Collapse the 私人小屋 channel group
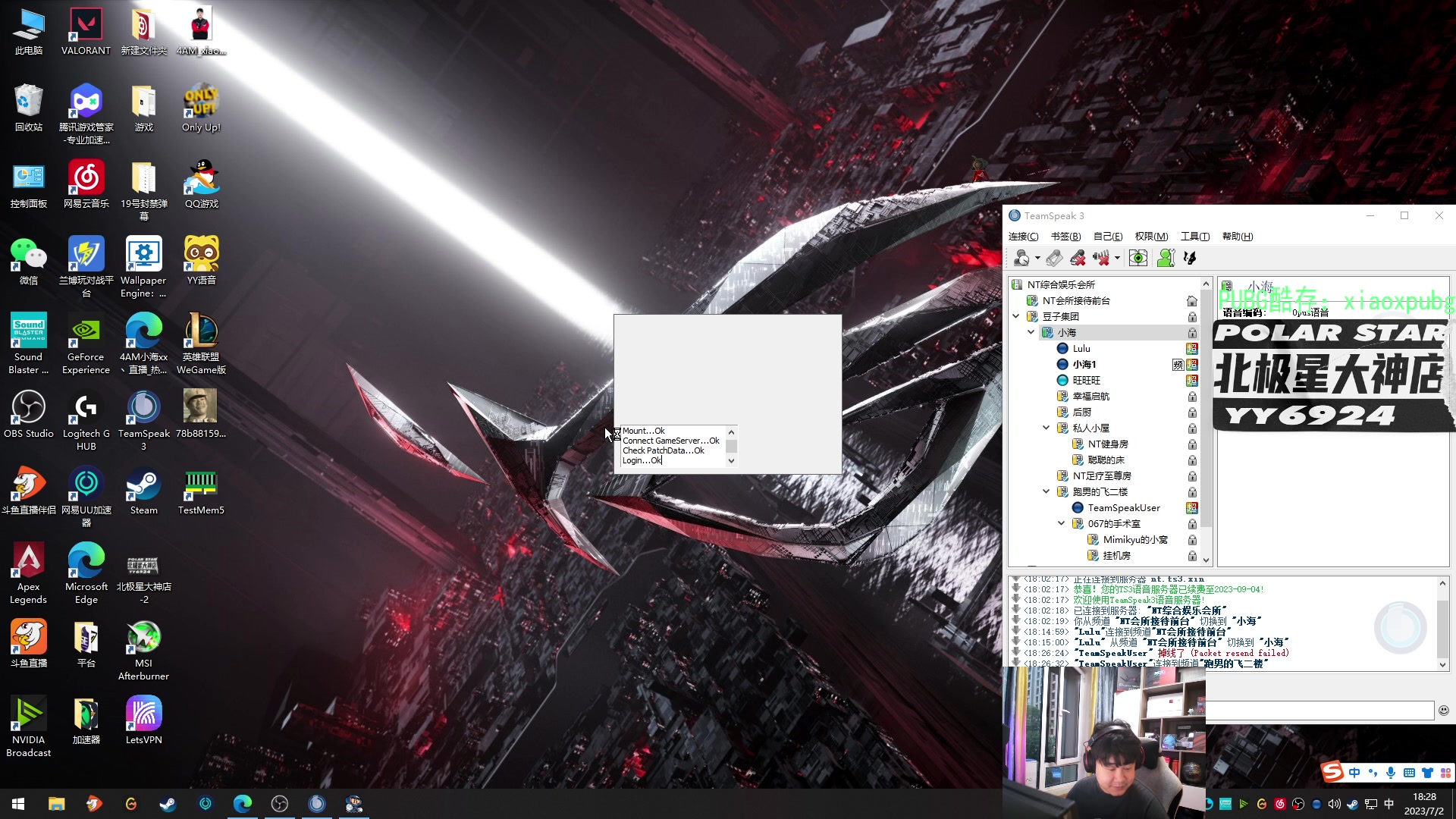The height and width of the screenshot is (819, 1456). pos(1046,428)
